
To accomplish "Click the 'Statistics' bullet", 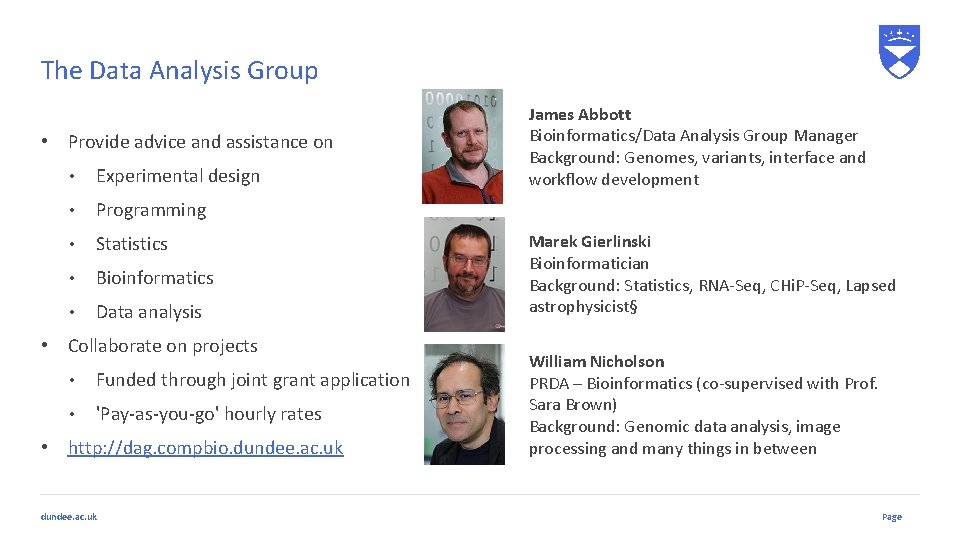I will 132,244.
